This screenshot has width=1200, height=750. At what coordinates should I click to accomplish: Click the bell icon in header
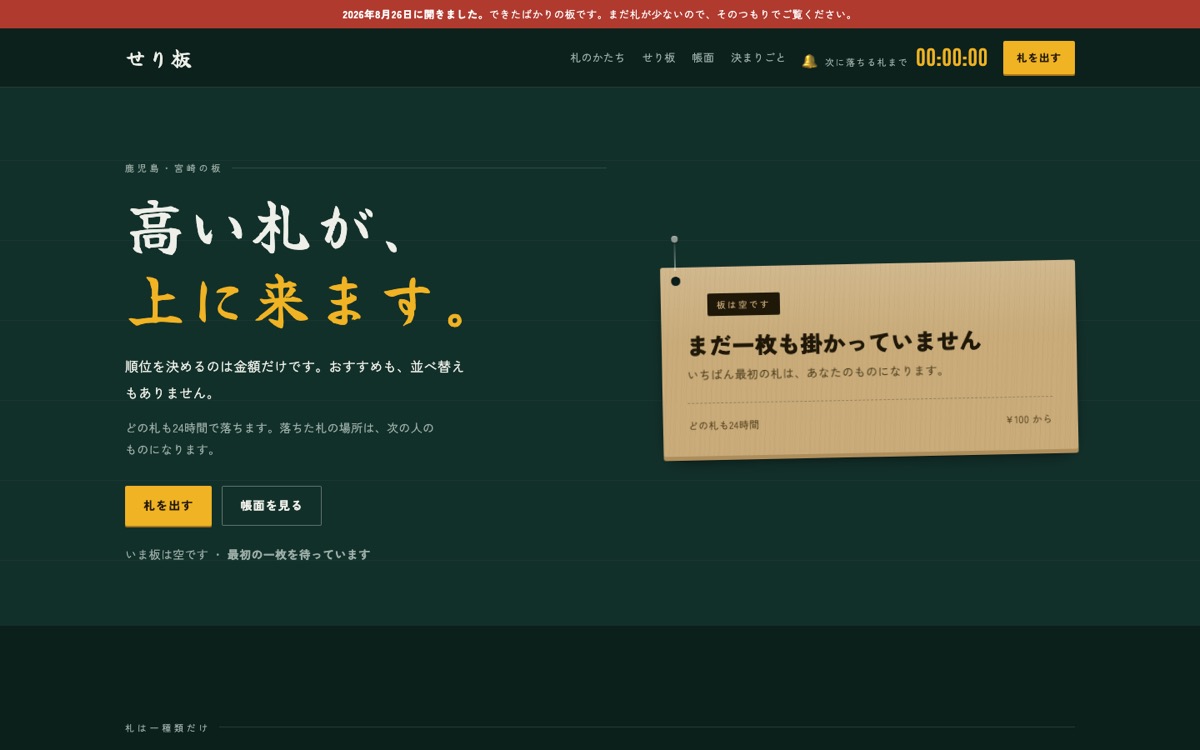(809, 61)
